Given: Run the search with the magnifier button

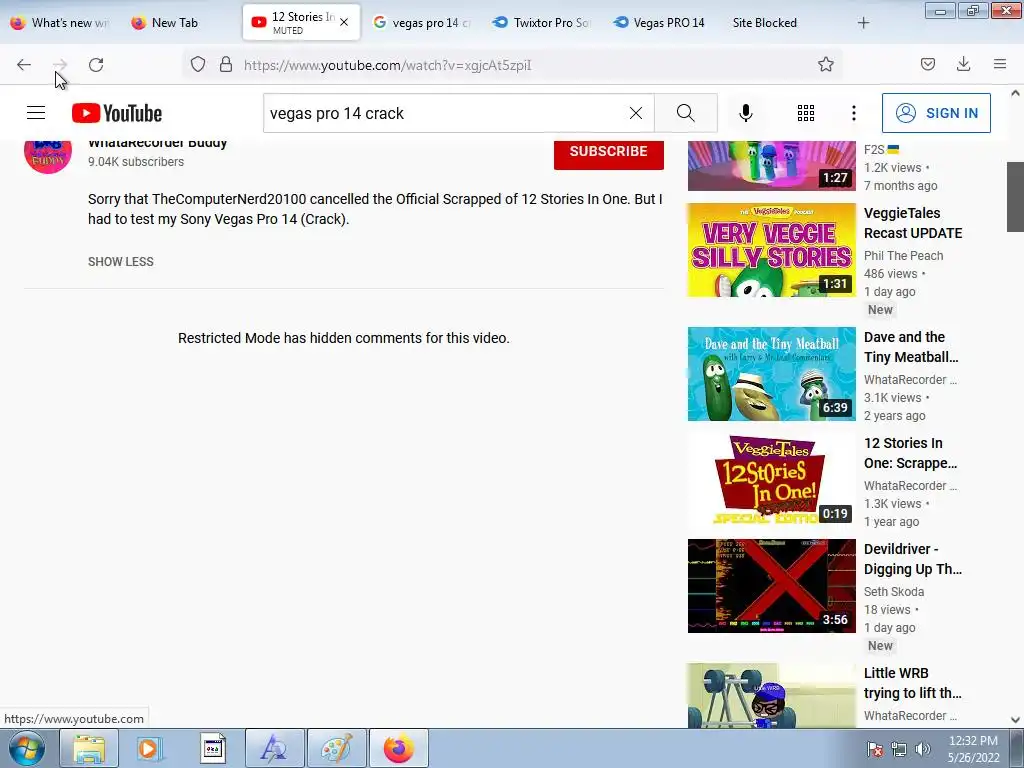Looking at the screenshot, I should point(686,113).
